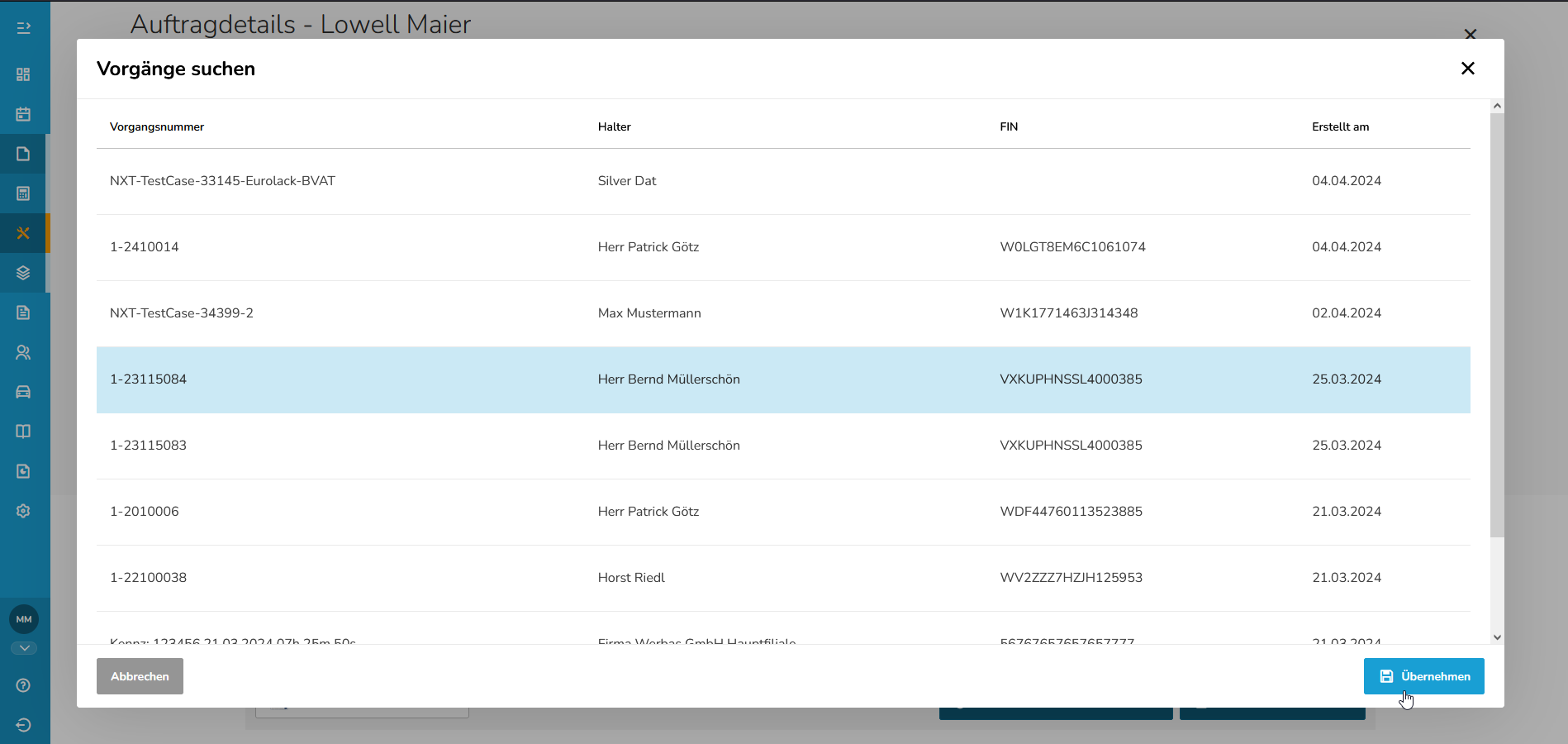1568x744 pixels.
Task: Open the dashboard grid icon in sidebar
Action: pos(23,74)
